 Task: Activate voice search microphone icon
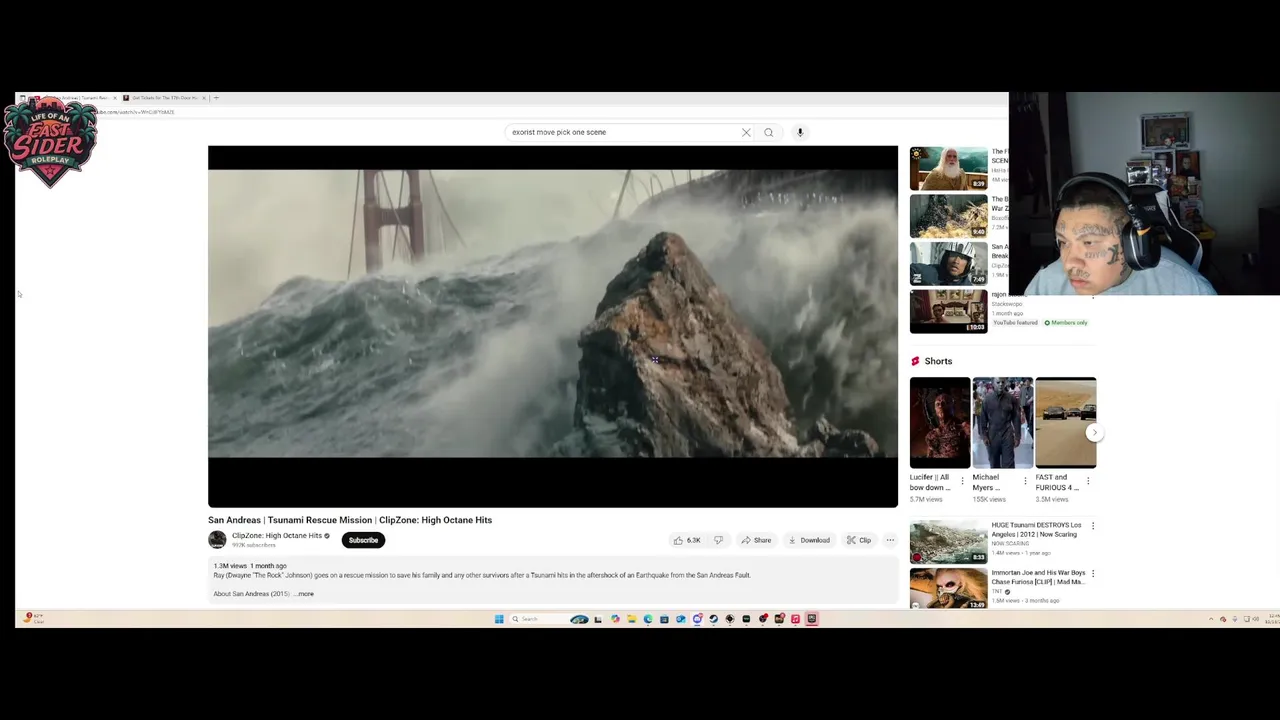[x=800, y=132]
